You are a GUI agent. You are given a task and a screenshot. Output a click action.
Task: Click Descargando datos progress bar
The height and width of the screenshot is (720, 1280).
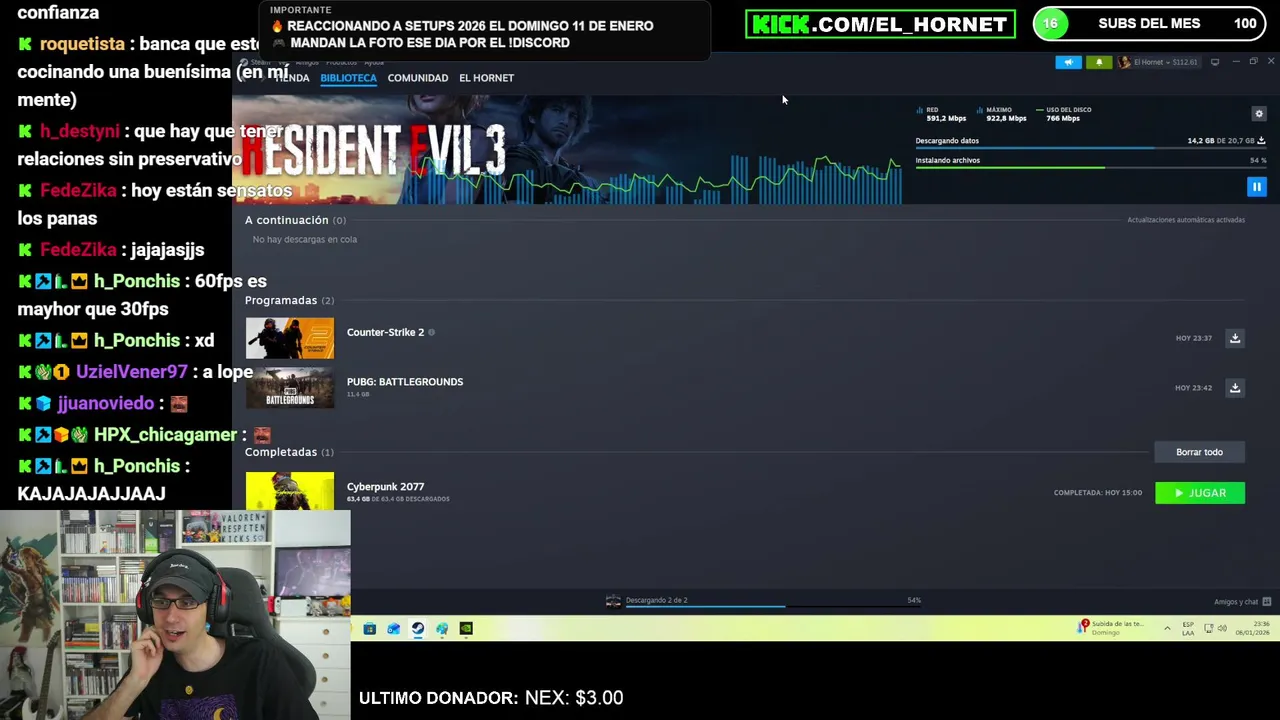1091,148
